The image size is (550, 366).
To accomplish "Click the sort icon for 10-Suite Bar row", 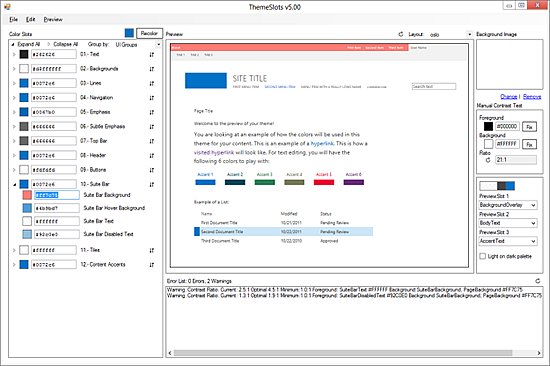I will point(152,185).
